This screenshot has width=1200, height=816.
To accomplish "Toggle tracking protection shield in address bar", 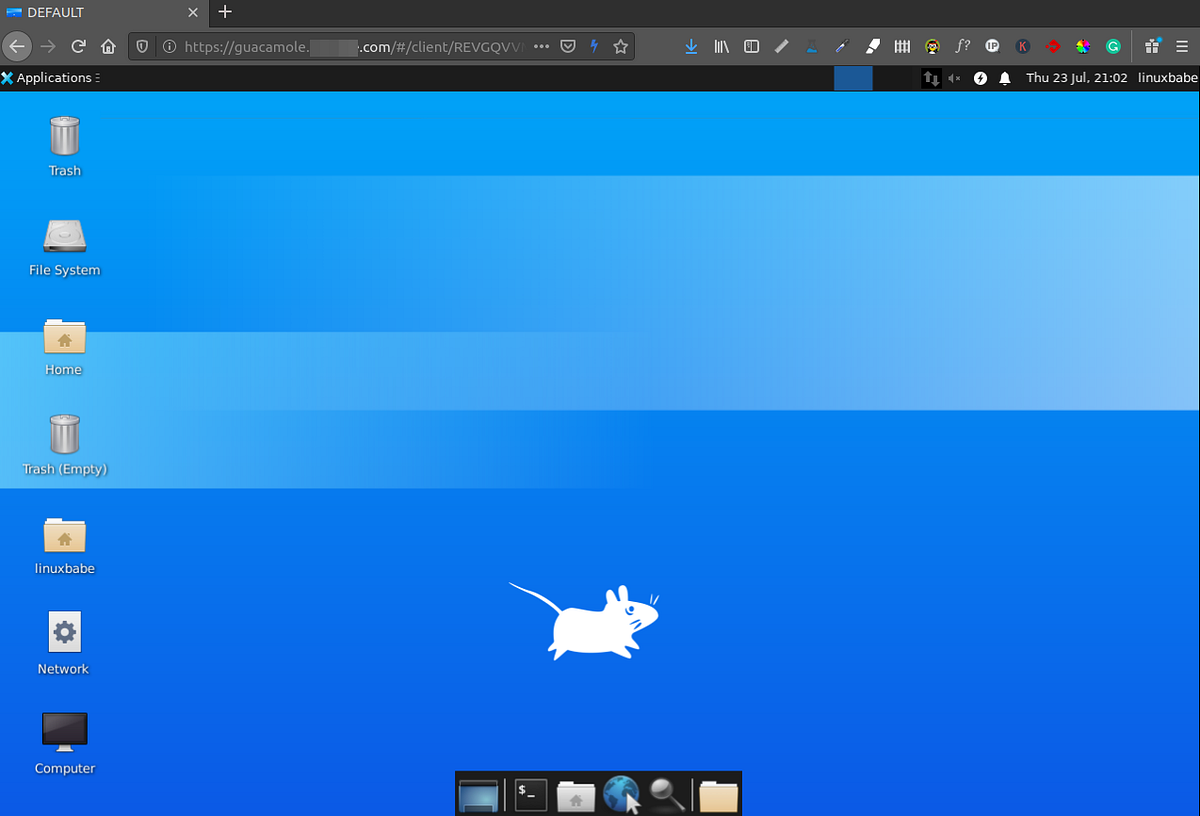I will (141, 46).
